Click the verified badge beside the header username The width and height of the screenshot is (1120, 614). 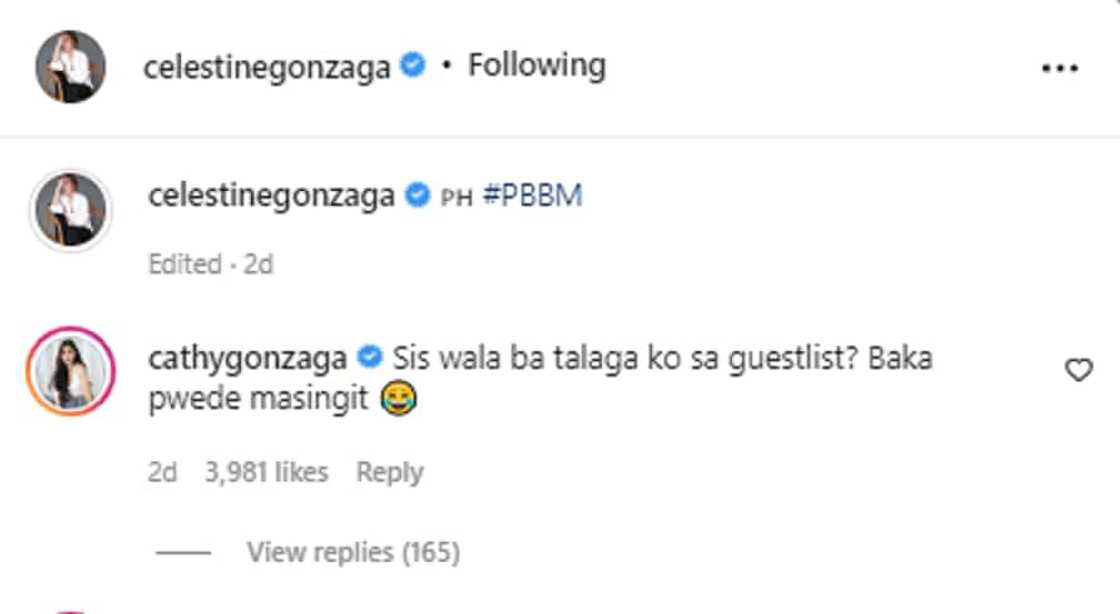tap(412, 67)
